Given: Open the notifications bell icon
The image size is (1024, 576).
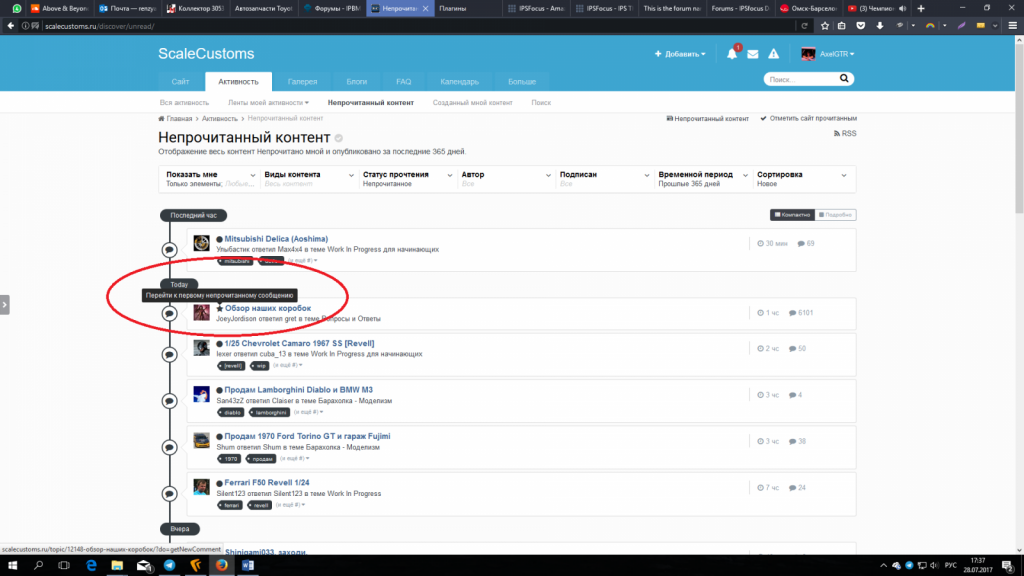Looking at the screenshot, I should 732,54.
